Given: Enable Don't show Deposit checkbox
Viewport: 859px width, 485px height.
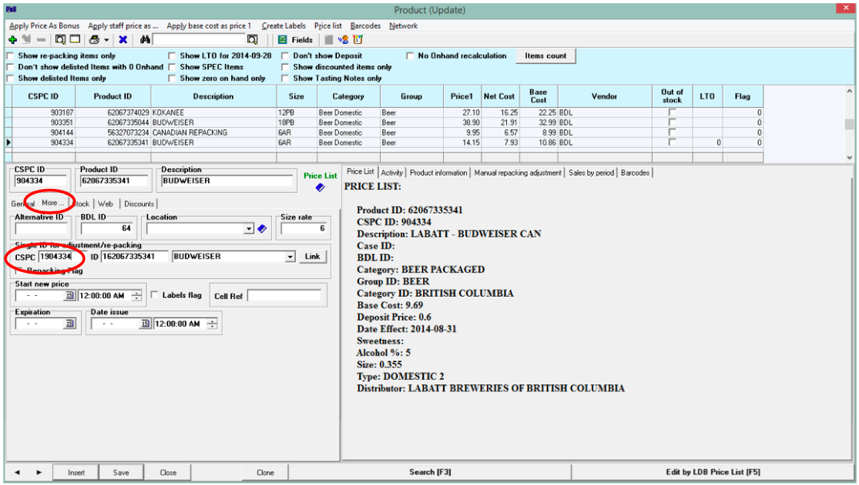Looking at the screenshot, I should pyautogui.click(x=285, y=56).
